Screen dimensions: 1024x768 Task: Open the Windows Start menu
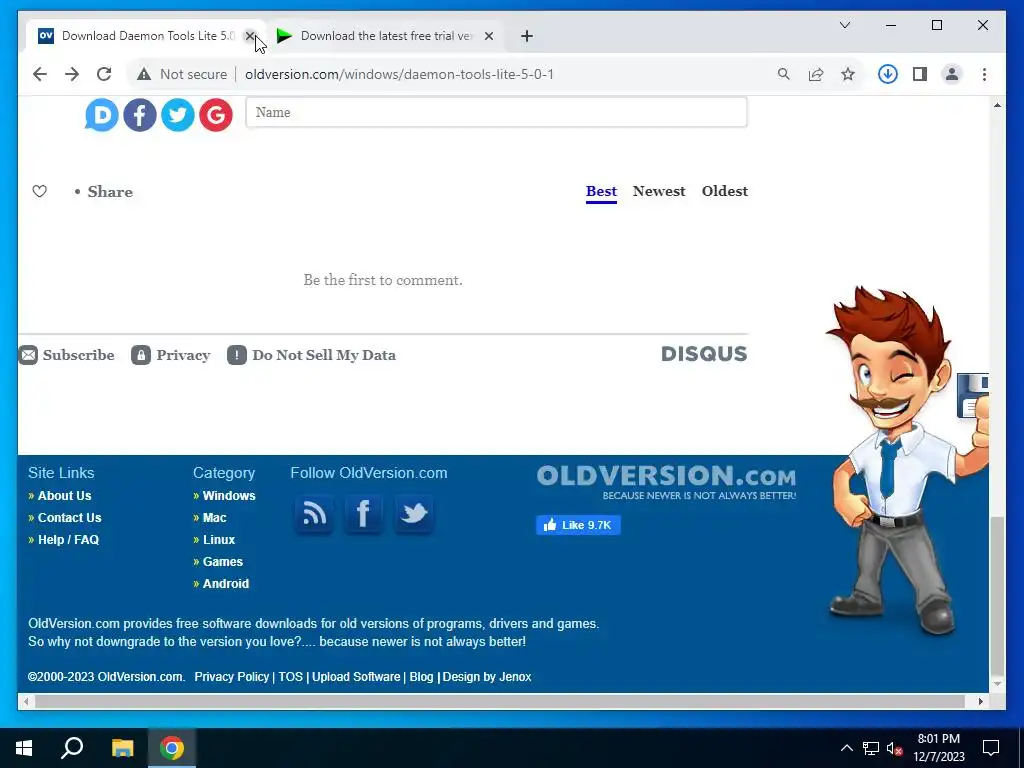click(x=24, y=748)
